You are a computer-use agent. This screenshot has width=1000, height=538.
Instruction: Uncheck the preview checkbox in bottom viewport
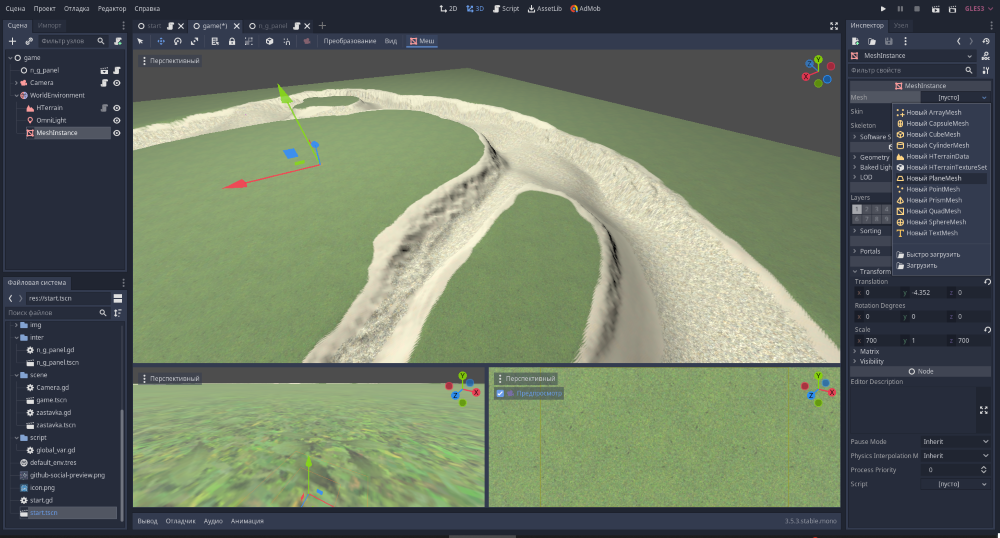pos(500,394)
